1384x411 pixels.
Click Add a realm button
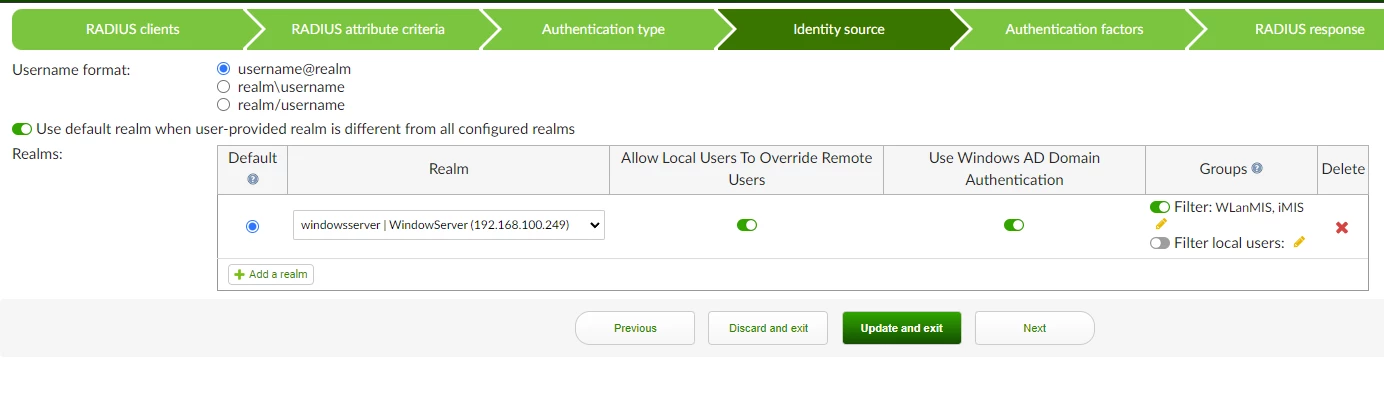271,274
